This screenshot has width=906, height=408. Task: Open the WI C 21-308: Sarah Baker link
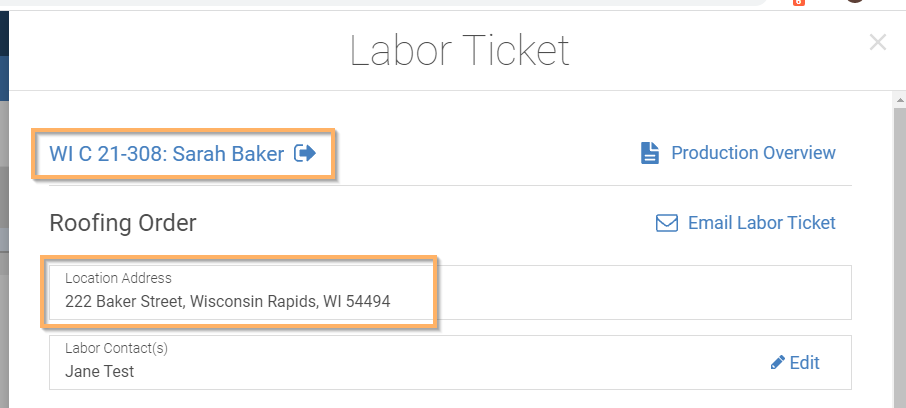[x=166, y=154]
